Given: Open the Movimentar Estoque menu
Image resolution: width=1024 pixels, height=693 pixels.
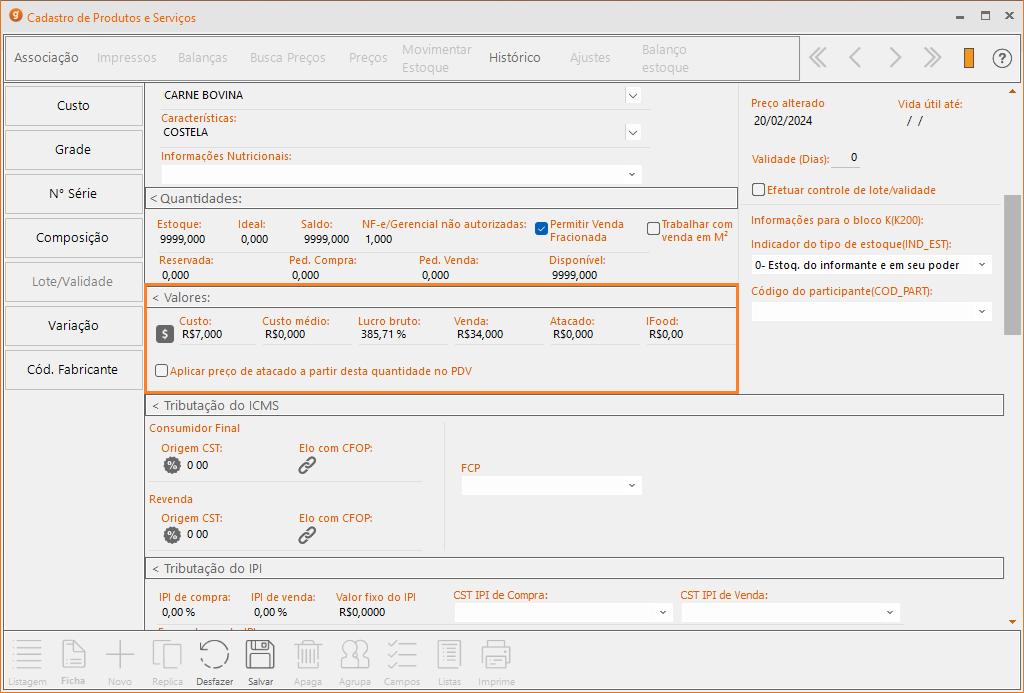Looking at the screenshot, I should (x=437, y=59).
